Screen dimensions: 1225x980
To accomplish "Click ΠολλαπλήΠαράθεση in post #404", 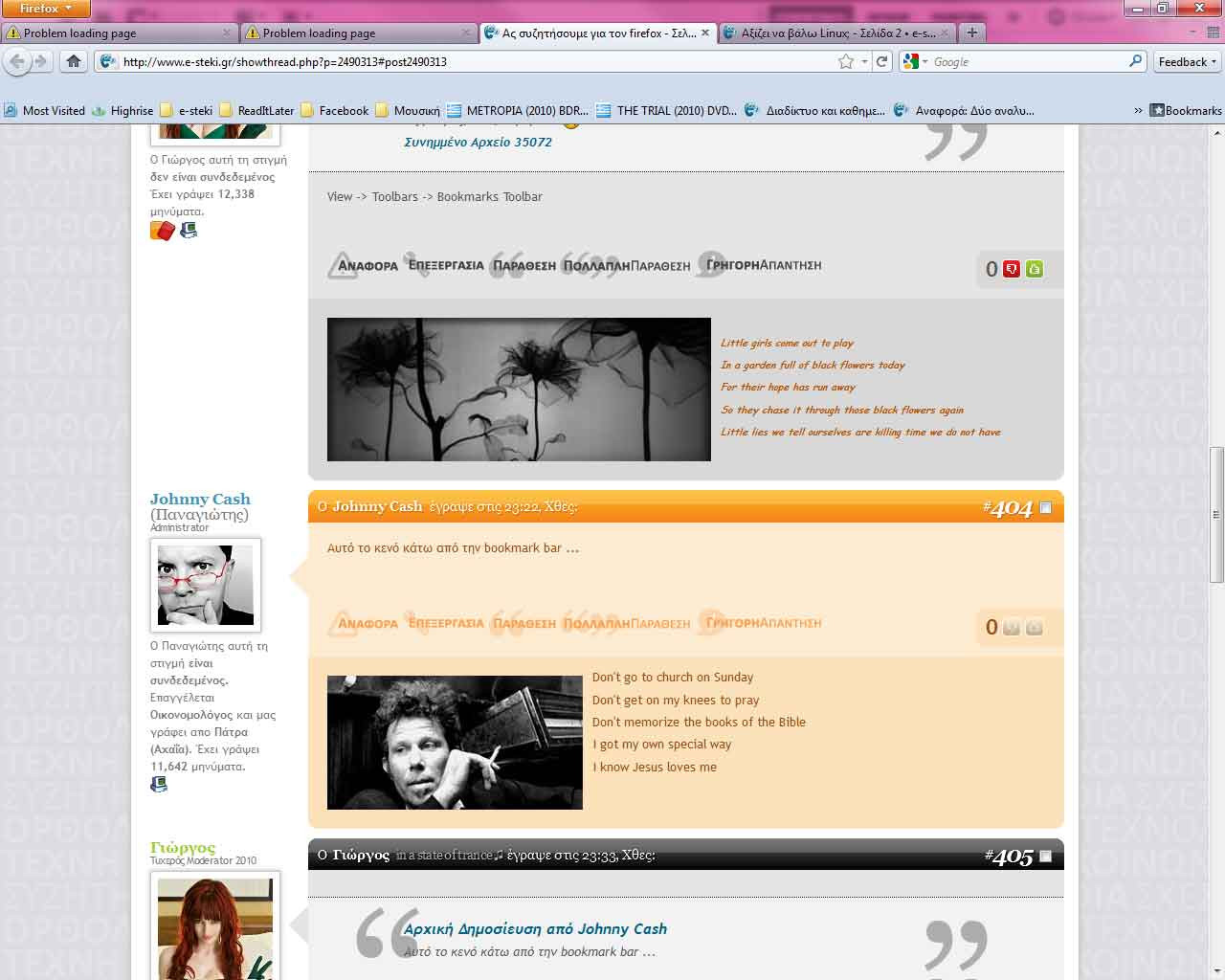I will 627,624.
